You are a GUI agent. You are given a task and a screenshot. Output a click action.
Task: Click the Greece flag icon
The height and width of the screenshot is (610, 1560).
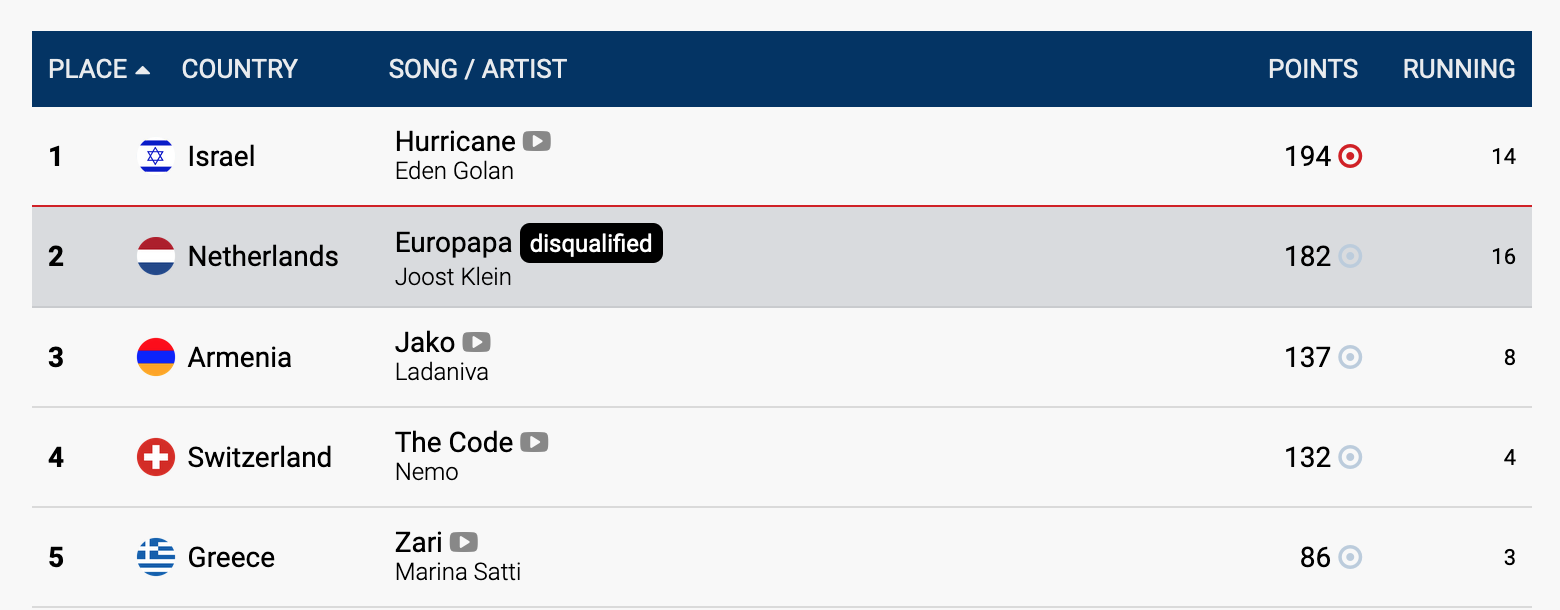(x=156, y=557)
